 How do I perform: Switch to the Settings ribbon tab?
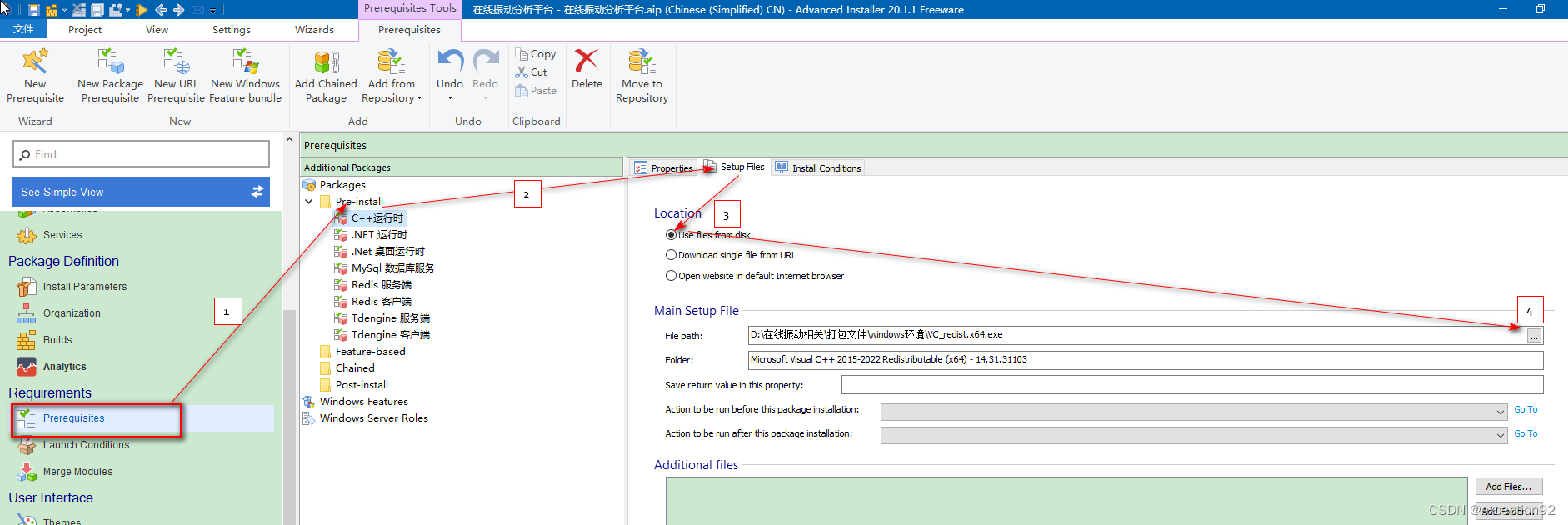point(231,29)
